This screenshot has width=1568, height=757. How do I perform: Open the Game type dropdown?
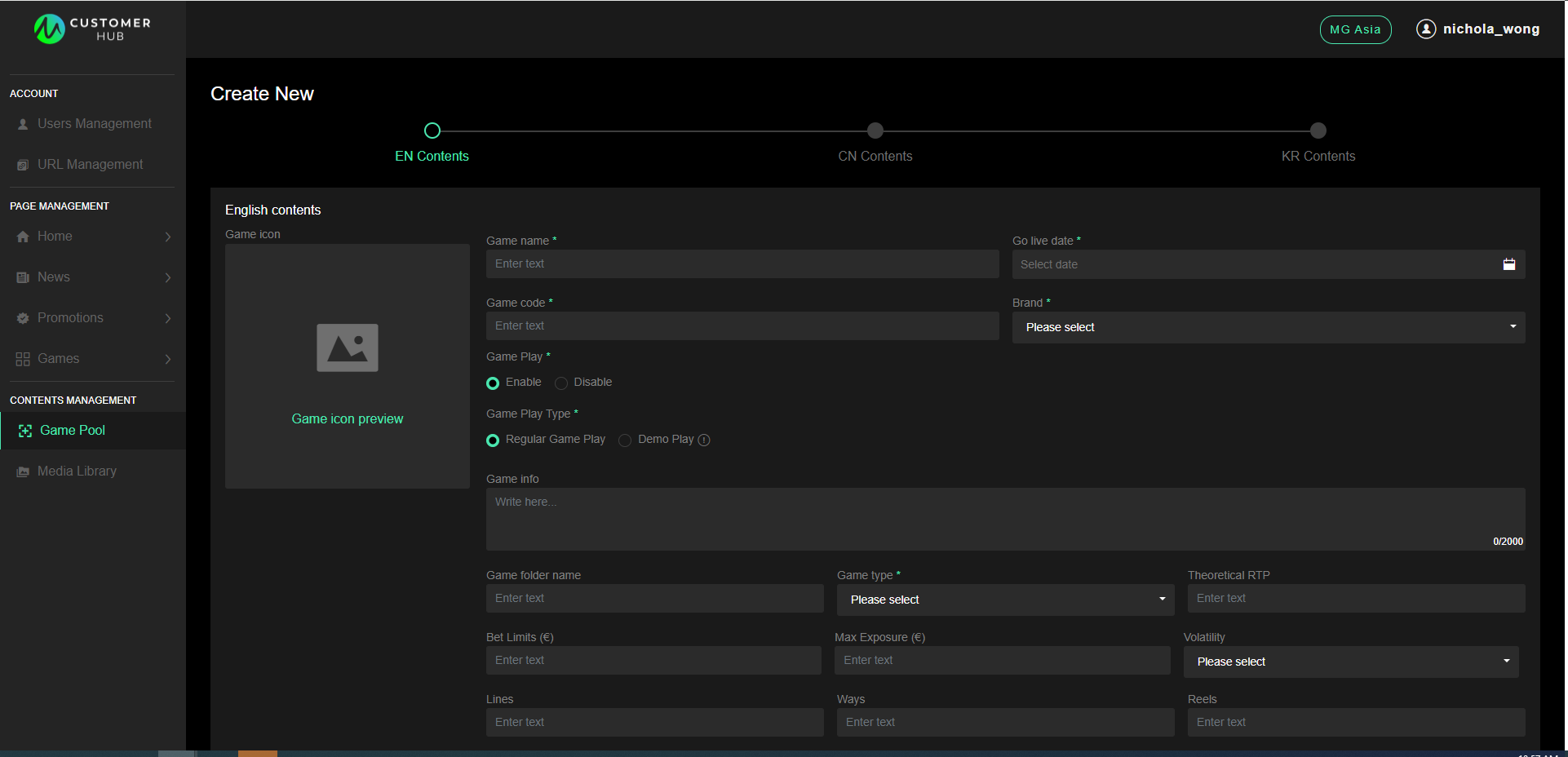(x=1005, y=600)
